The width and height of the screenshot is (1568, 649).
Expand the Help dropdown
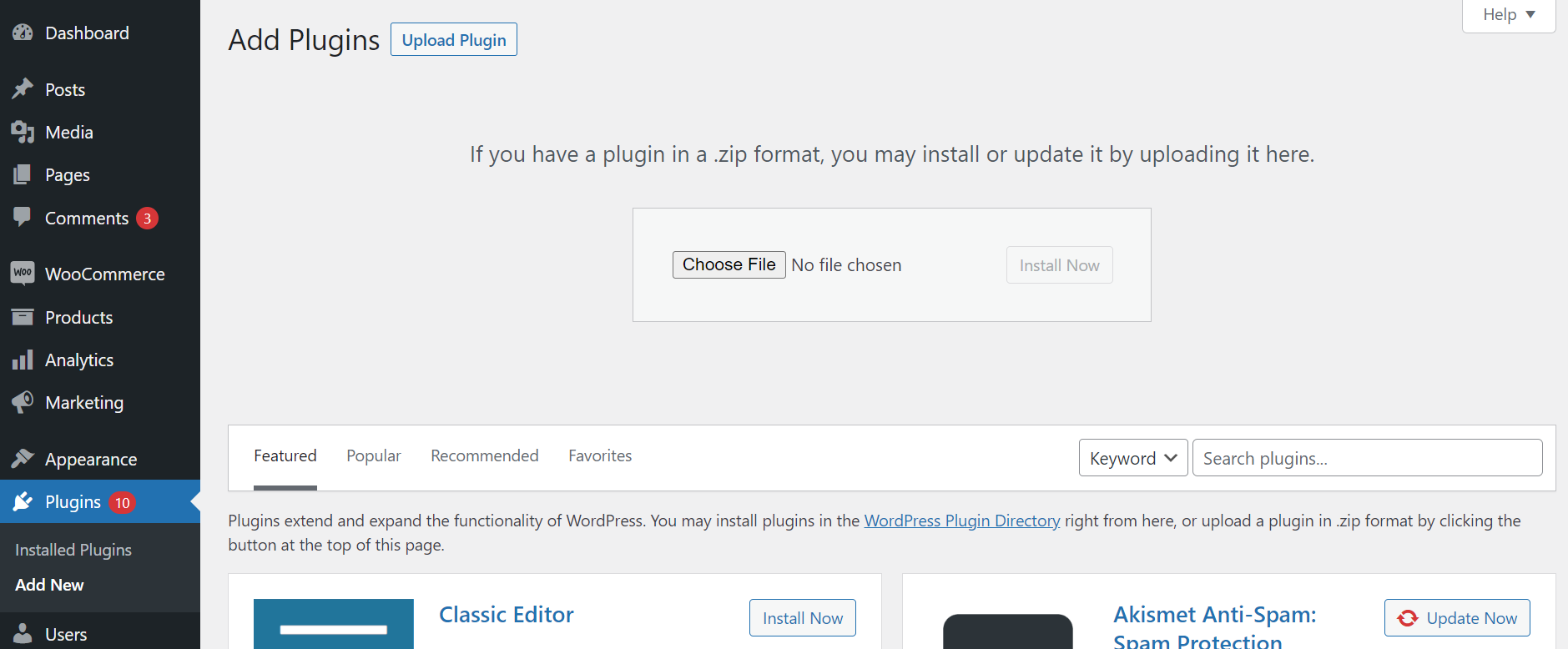click(x=1508, y=15)
